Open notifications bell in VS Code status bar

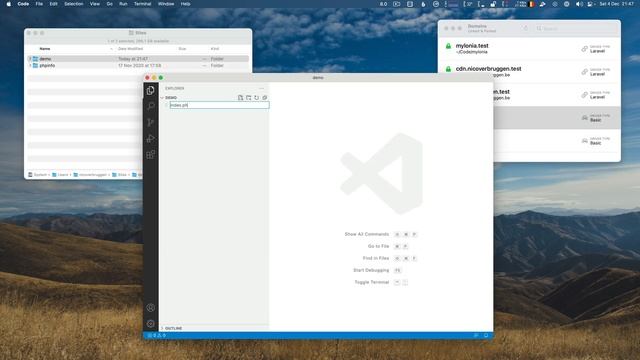486,336
